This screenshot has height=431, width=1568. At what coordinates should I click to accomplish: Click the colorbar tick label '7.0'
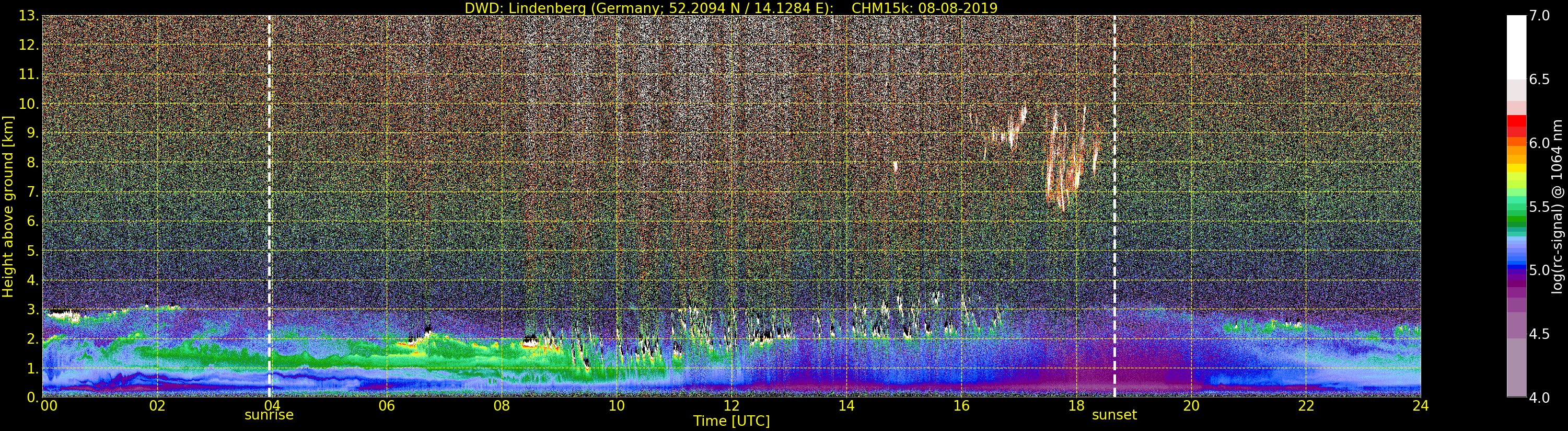point(1539,16)
